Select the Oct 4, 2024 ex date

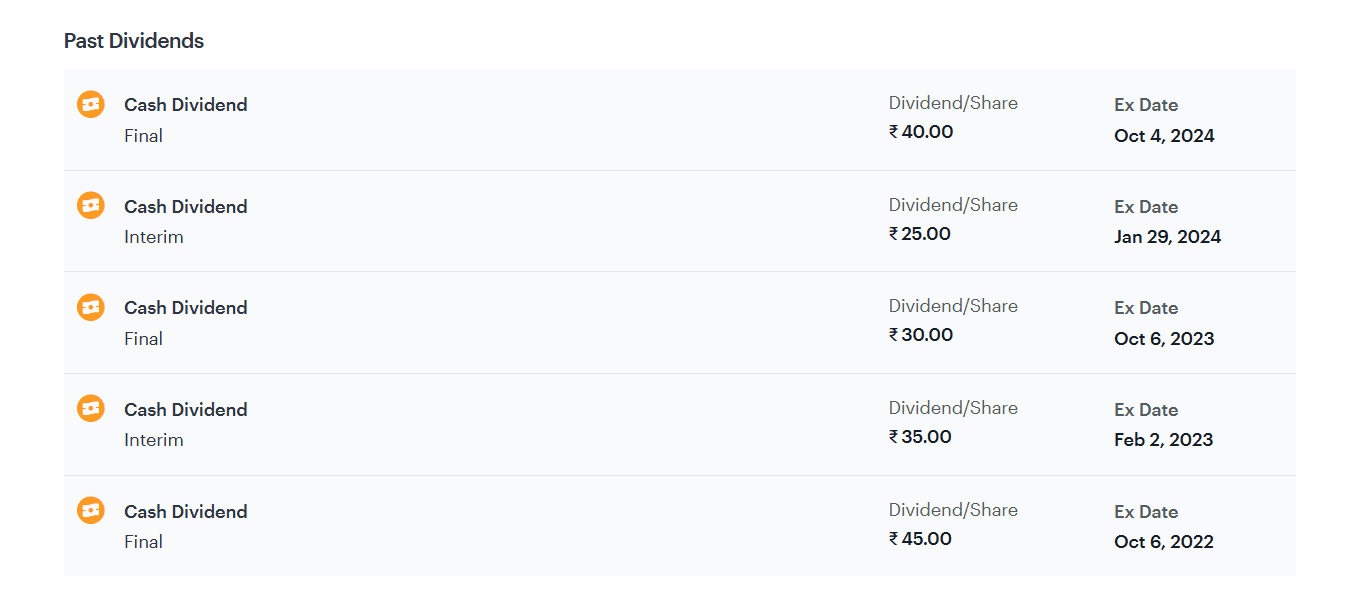tap(1164, 136)
